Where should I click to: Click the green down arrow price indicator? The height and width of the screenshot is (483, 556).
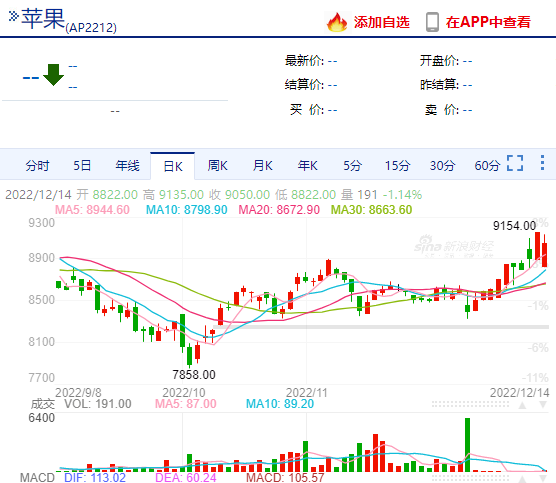[53, 75]
